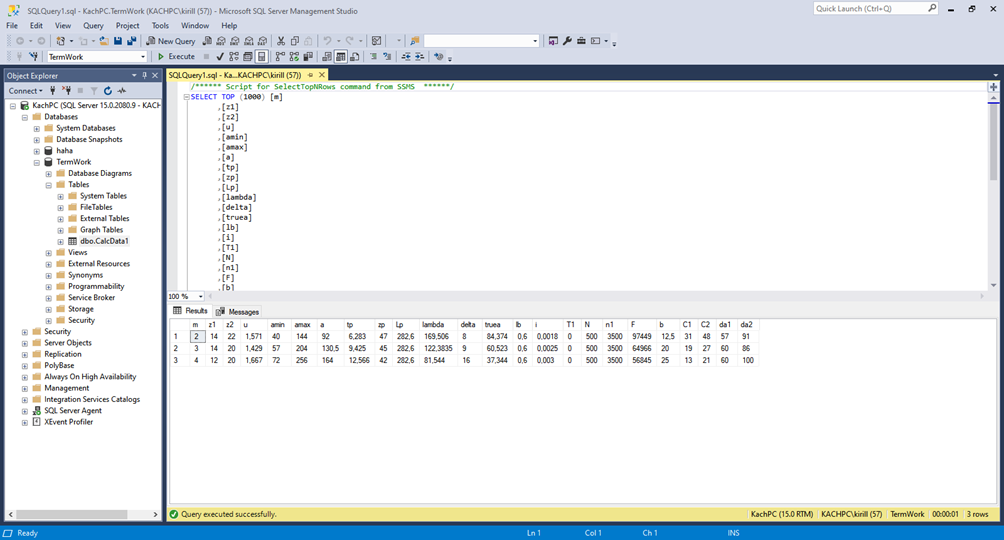The height and width of the screenshot is (540, 1004).
Task: Open the Connect dropdown in Object Explorer
Action: (26, 91)
